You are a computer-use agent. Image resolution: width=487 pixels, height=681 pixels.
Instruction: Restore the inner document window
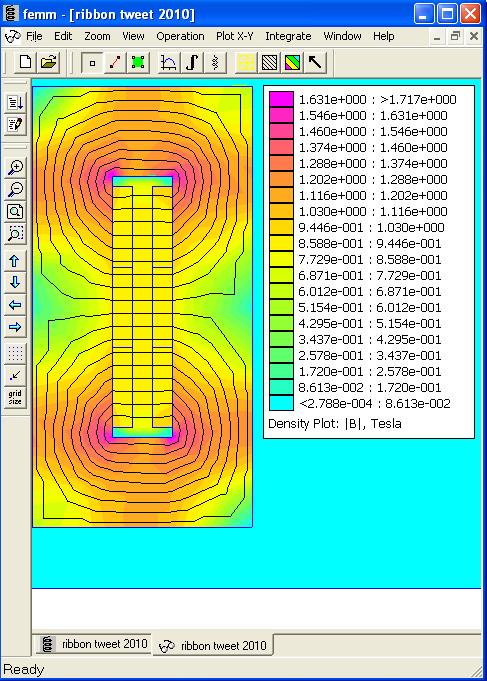coord(455,36)
